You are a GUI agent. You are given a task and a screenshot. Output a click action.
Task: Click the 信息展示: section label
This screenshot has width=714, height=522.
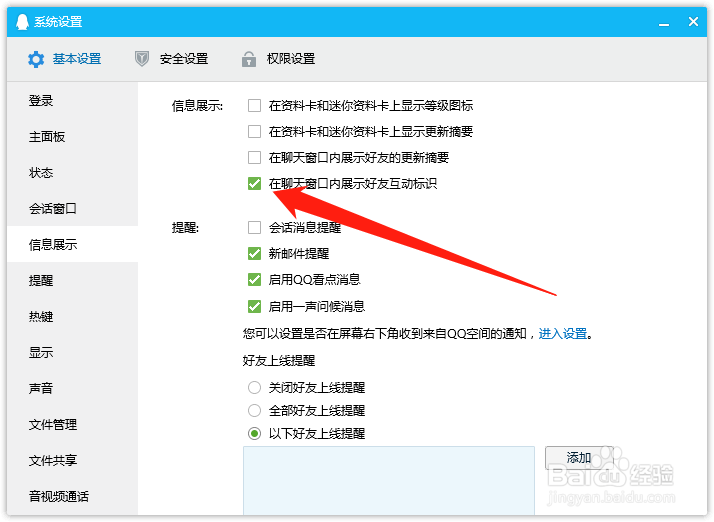click(197, 106)
